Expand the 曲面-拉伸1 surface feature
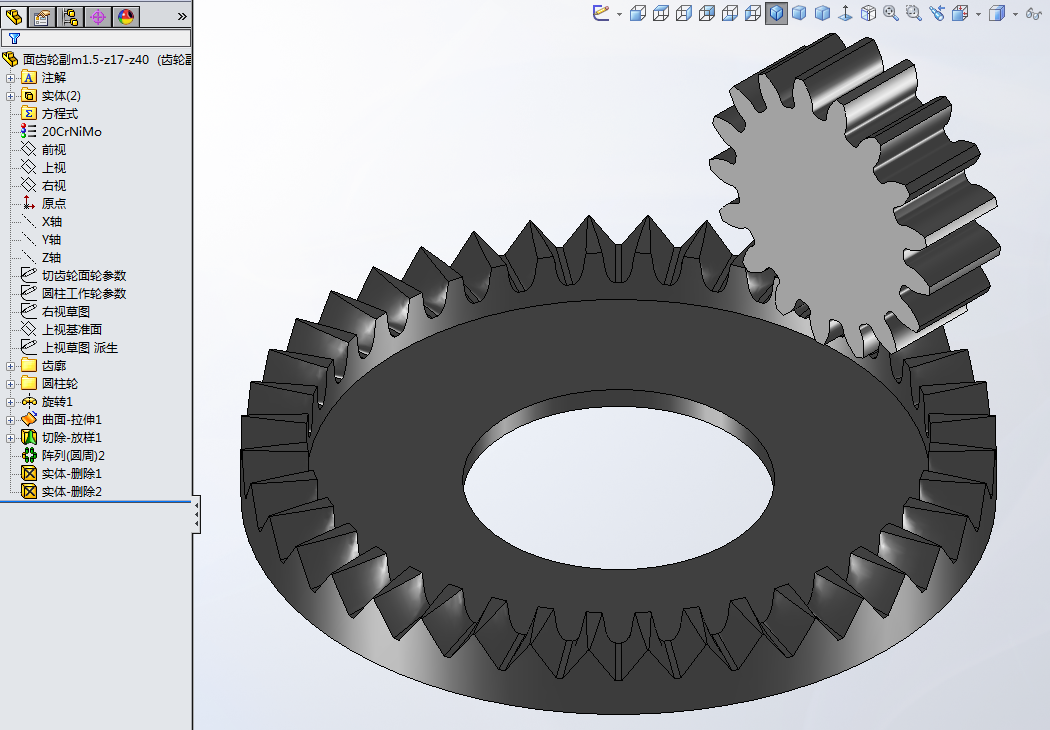This screenshot has height=730, width=1050. 10,421
